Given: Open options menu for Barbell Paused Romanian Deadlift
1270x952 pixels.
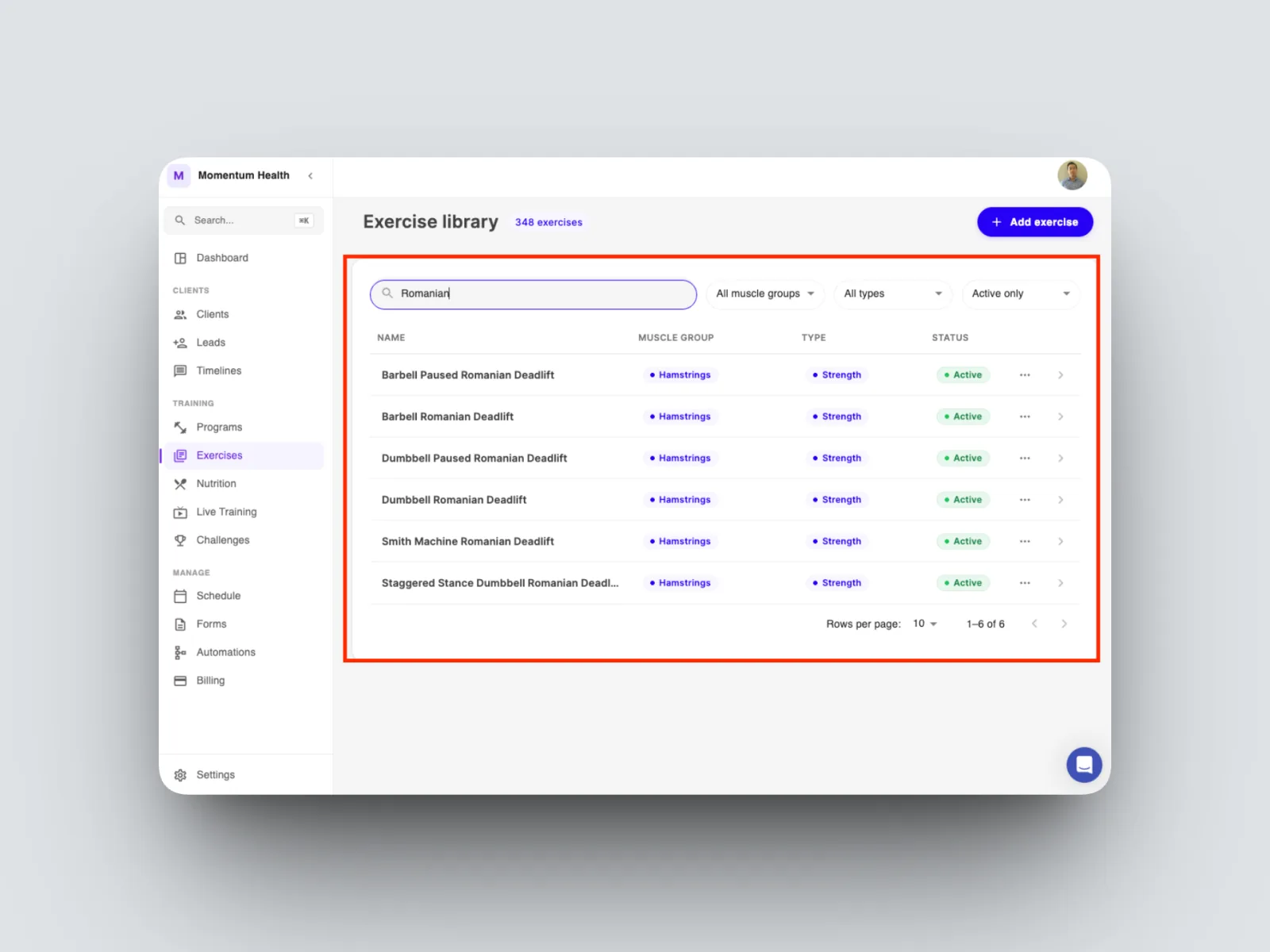Looking at the screenshot, I should point(1025,375).
